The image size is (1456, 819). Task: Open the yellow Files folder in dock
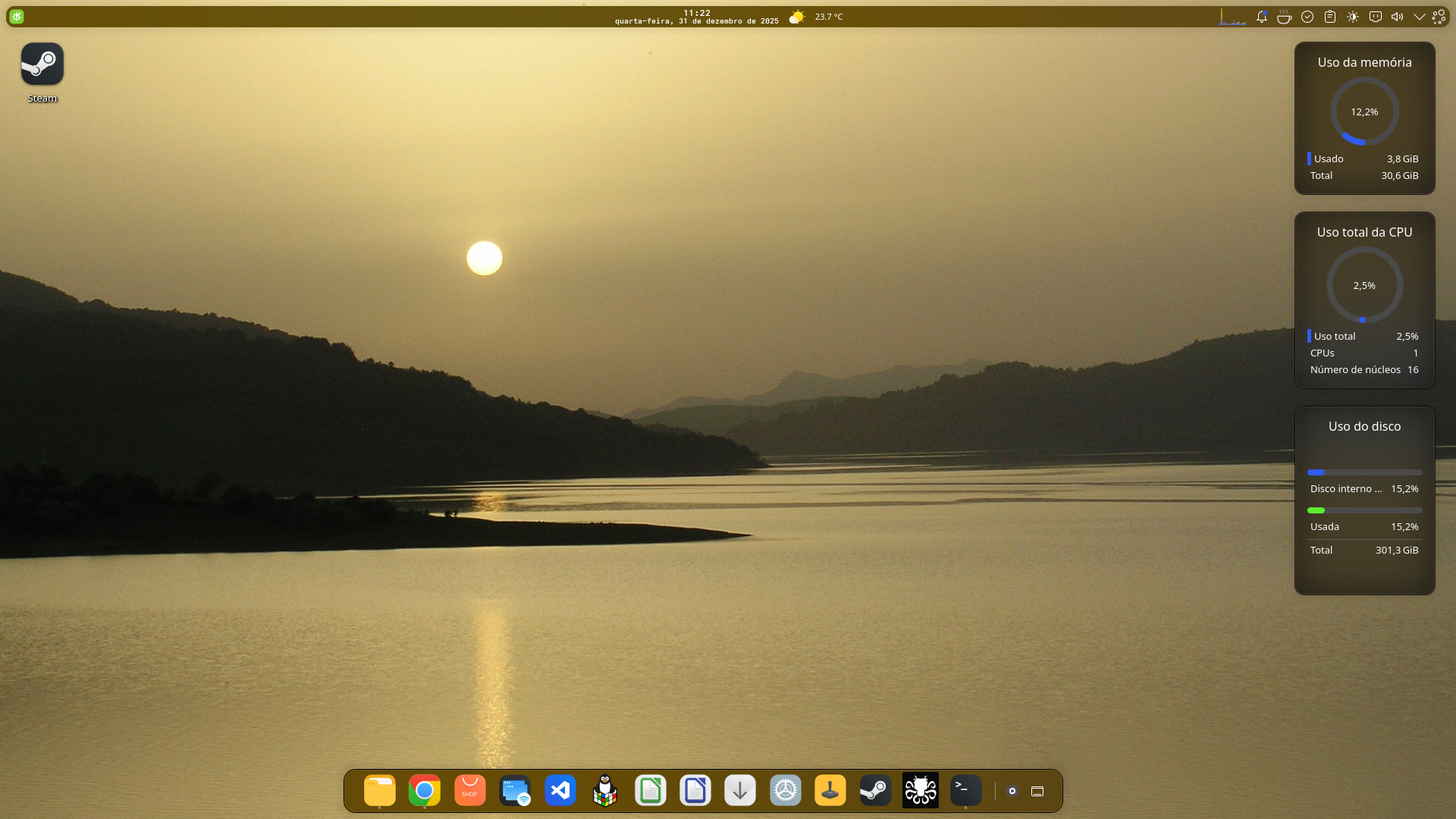click(x=379, y=791)
